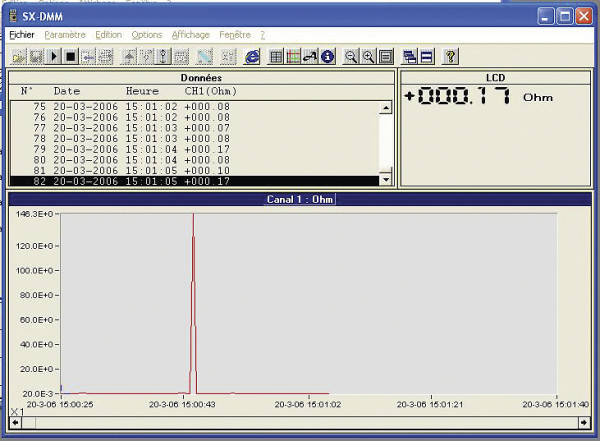
Task: Click the greyed branch-shaped toolbar icon
Action: [146, 57]
